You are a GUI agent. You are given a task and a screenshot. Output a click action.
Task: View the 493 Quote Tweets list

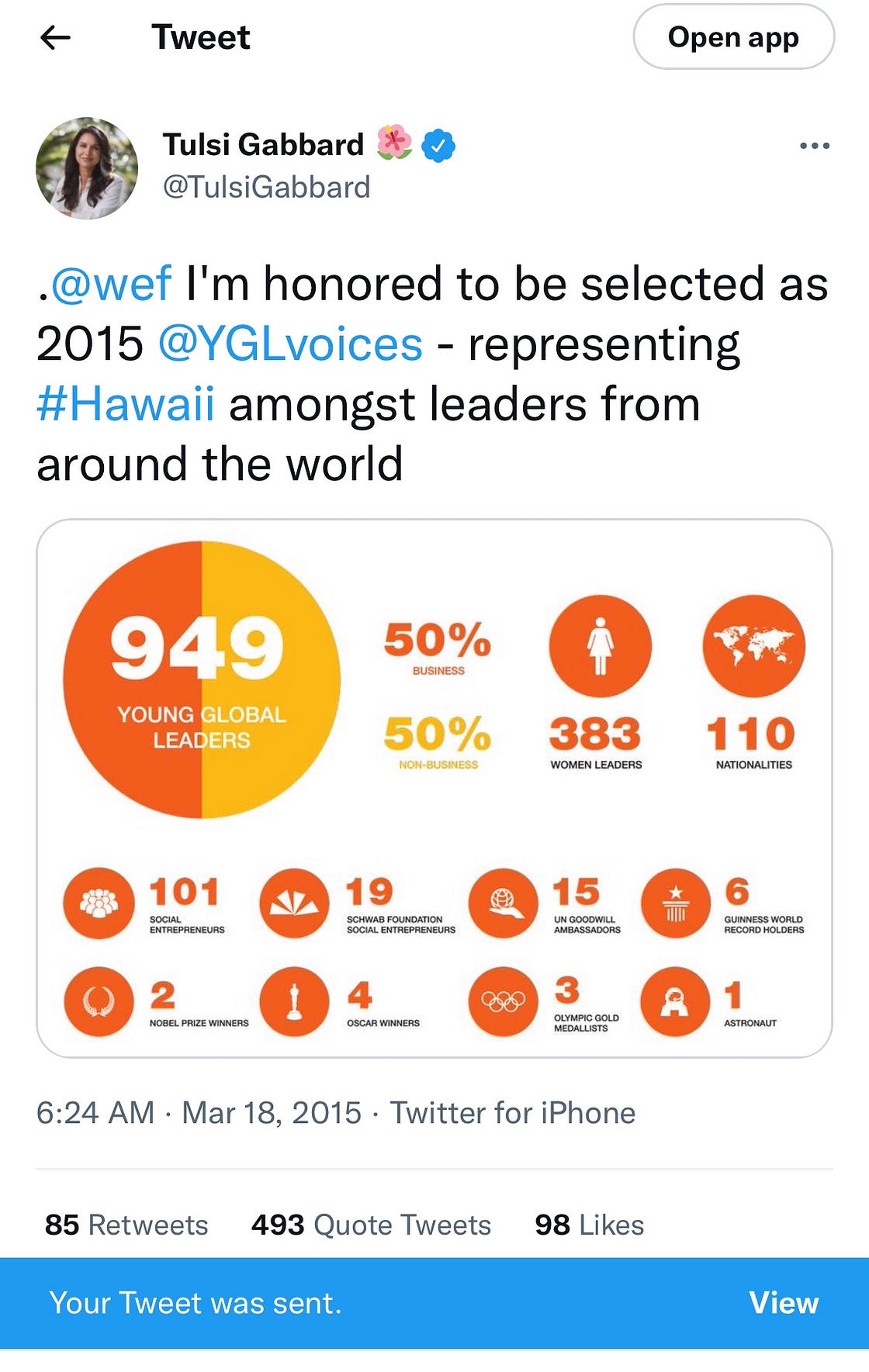point(371,1225)
